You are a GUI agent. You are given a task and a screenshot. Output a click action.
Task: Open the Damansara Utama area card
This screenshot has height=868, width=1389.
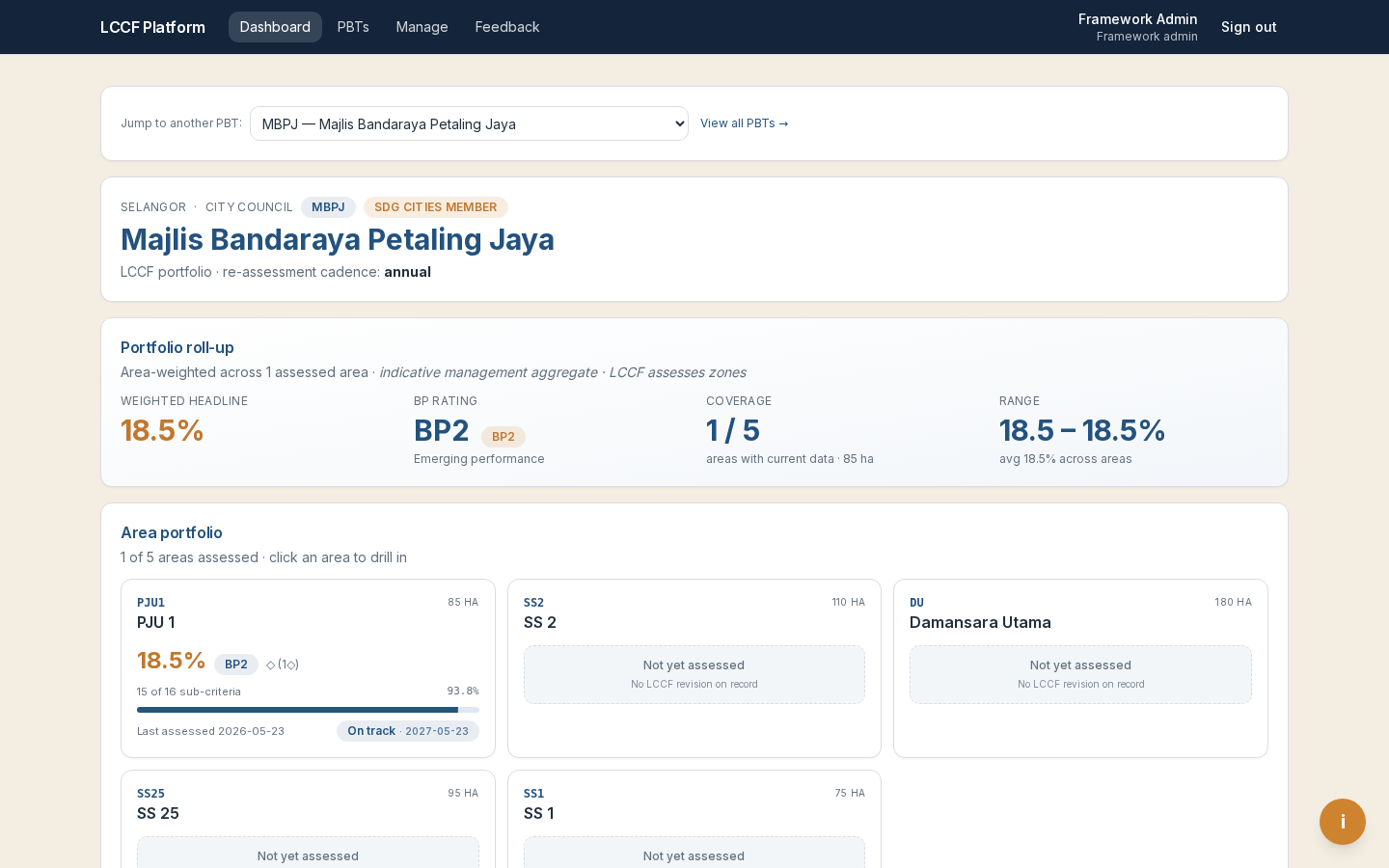coord(1080,668)
